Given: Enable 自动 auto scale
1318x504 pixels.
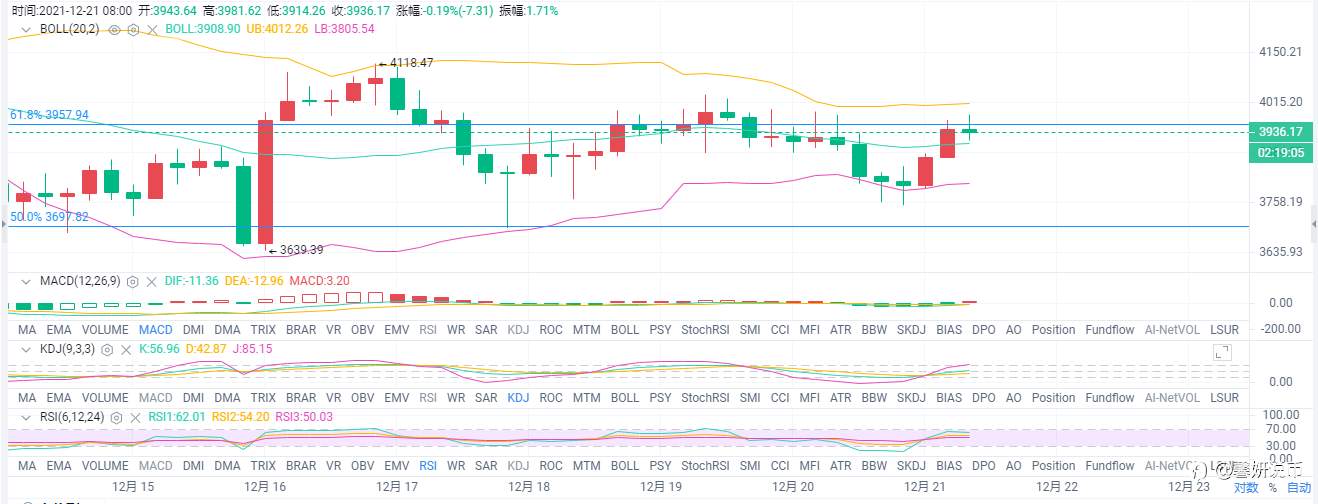Looking at the screenshot, I should pos(1299,488).
